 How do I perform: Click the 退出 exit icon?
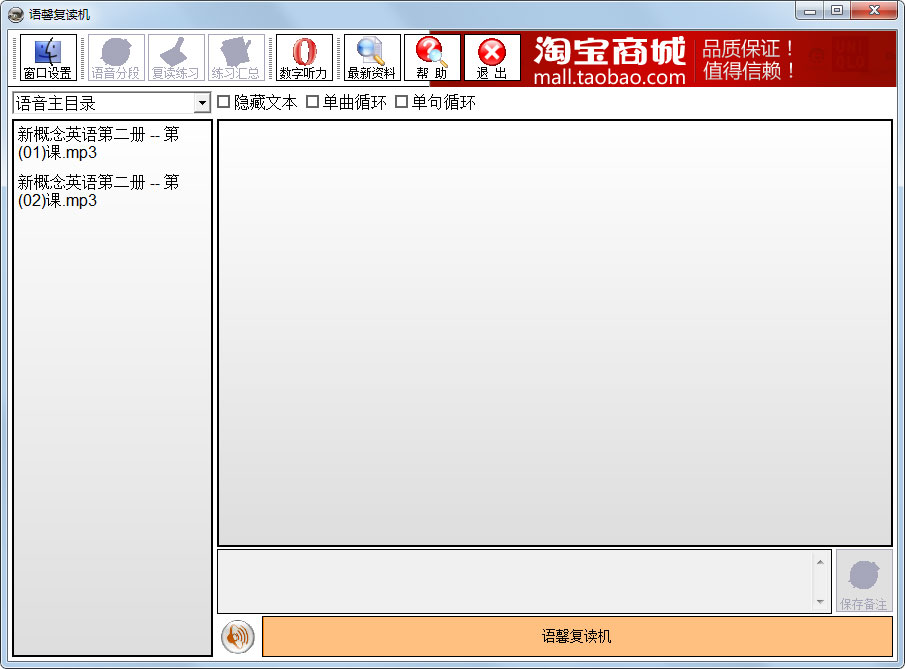491,57
